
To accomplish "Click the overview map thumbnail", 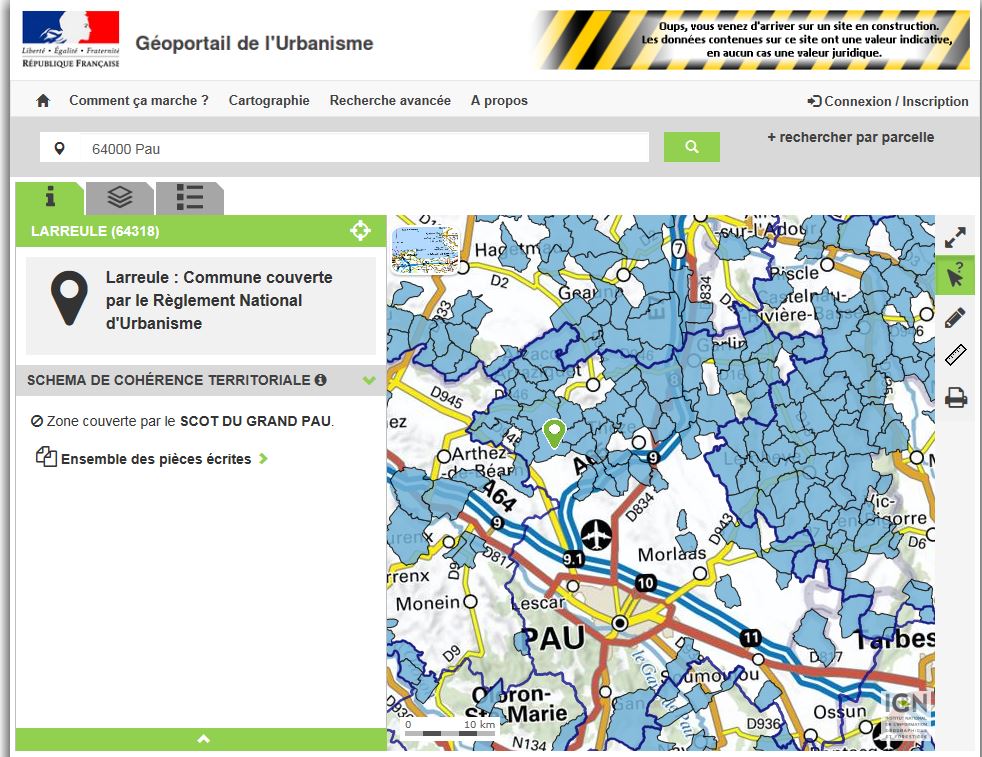I will tap(425, 250).
